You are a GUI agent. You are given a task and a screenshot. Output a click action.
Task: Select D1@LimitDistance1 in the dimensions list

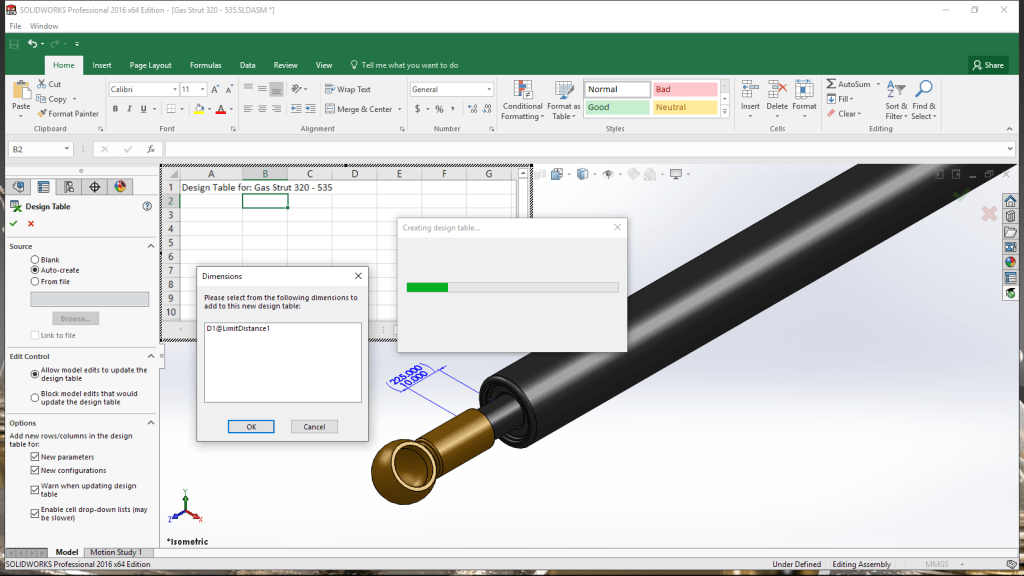coord(238,329)
